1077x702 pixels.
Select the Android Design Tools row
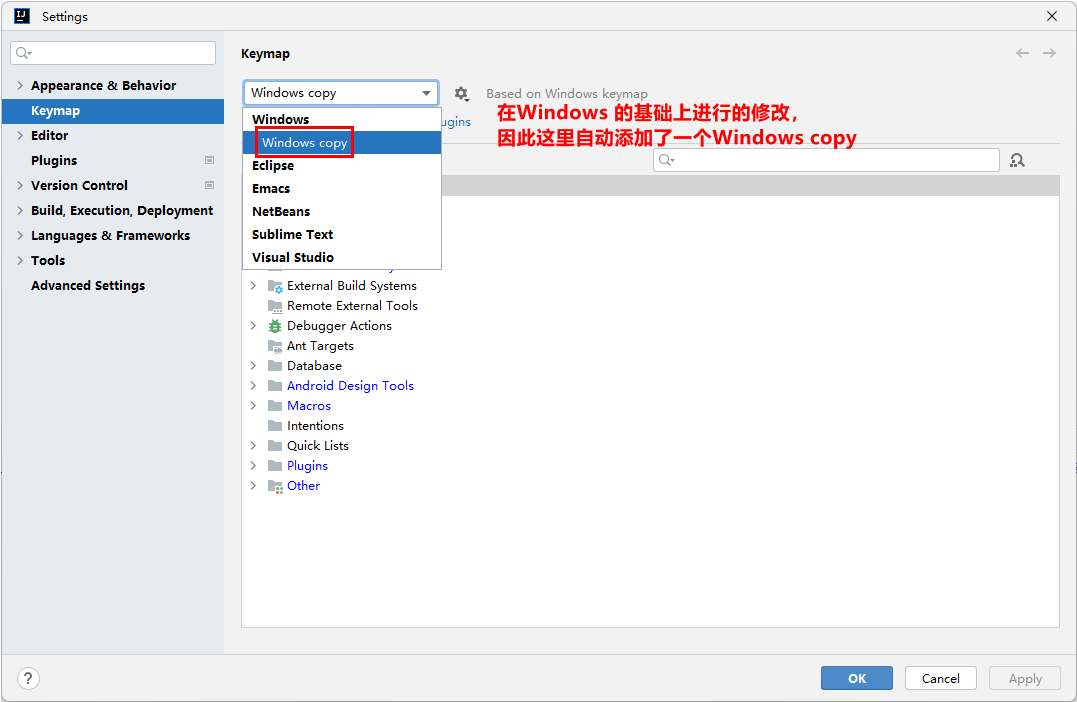(x=650, y=385)
